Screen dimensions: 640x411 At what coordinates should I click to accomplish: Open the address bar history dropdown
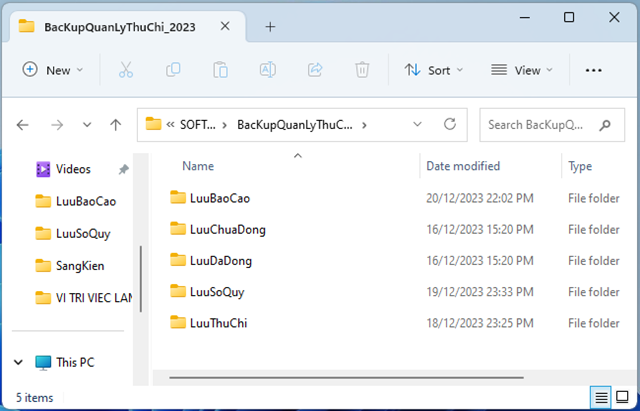pyautogui.click(x=417, y=125)
